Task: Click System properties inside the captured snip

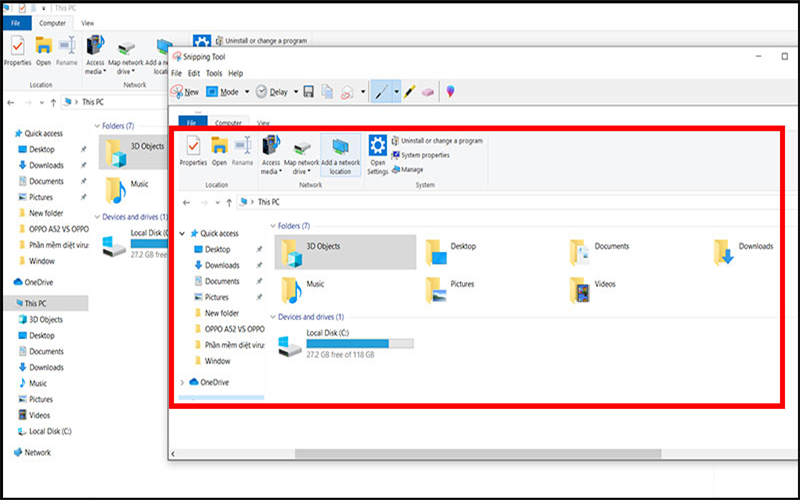Action: coord(421,155)
